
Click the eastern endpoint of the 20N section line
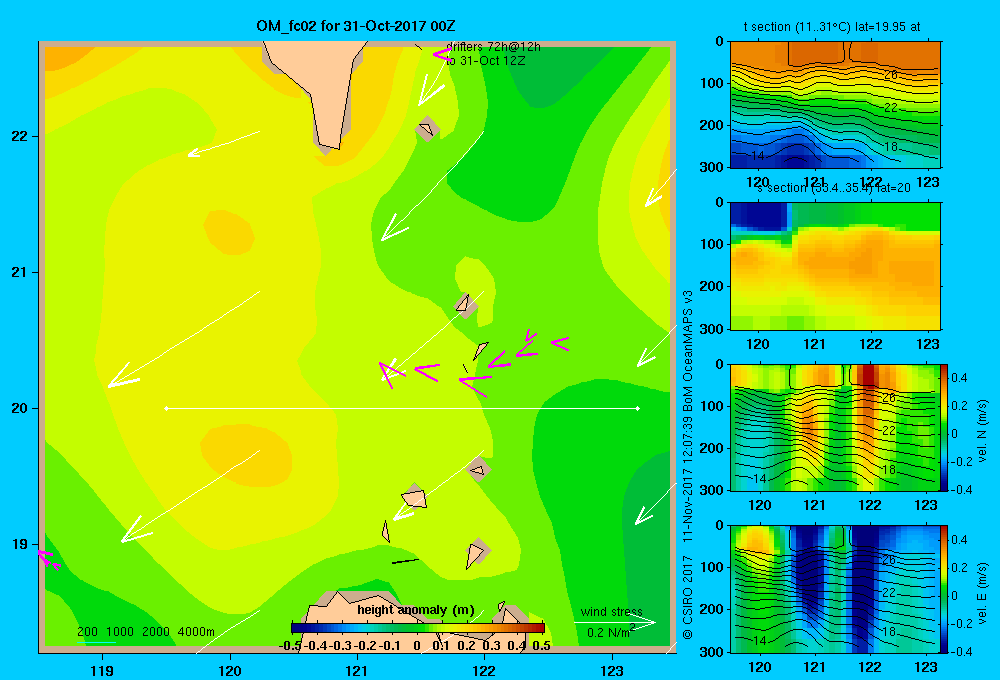tap(638, 408)
